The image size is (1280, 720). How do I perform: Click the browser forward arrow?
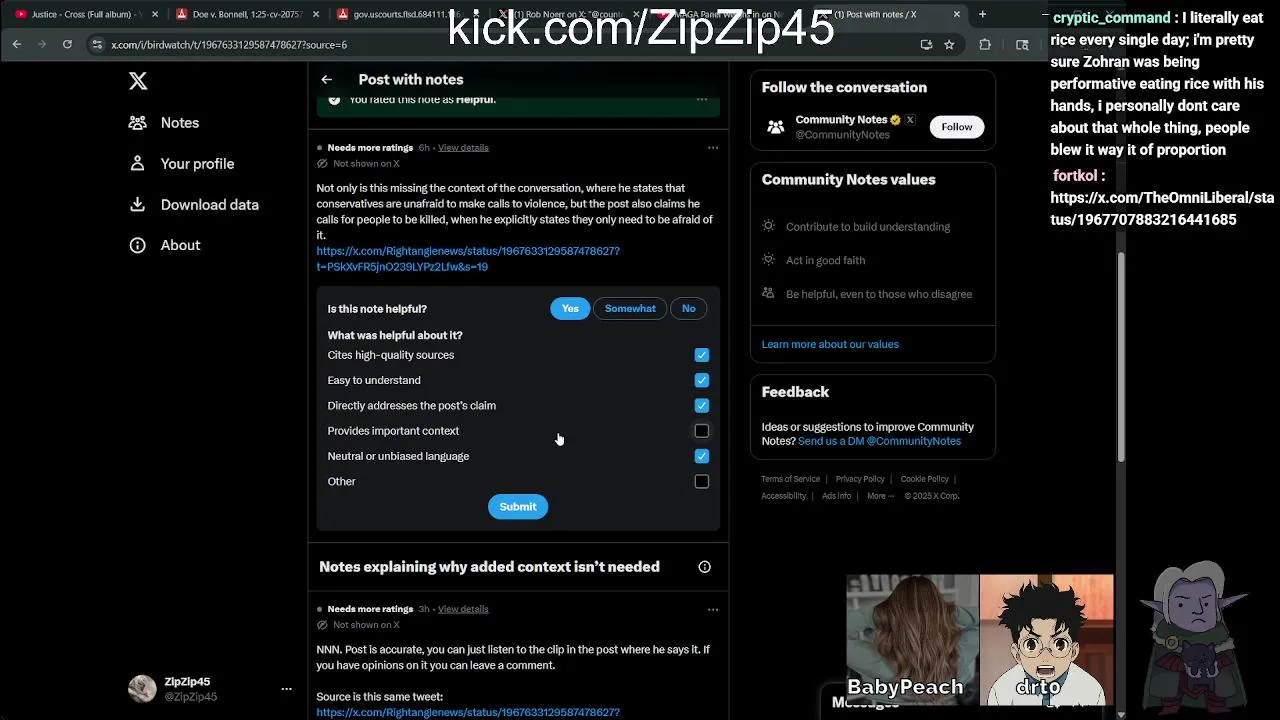click(42, 44)
